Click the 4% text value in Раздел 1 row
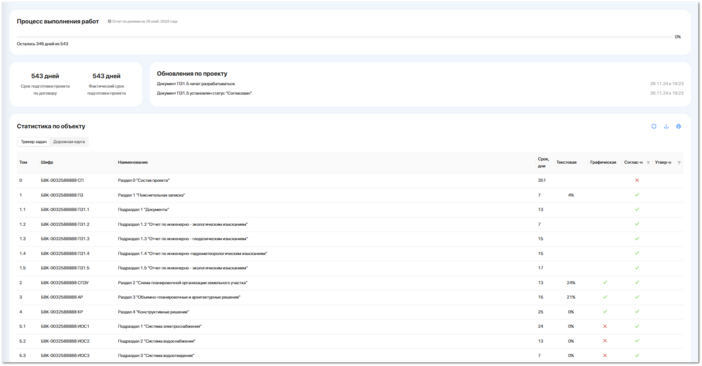The width and height of the screenshot is (702, 366). tap(571, 195)
